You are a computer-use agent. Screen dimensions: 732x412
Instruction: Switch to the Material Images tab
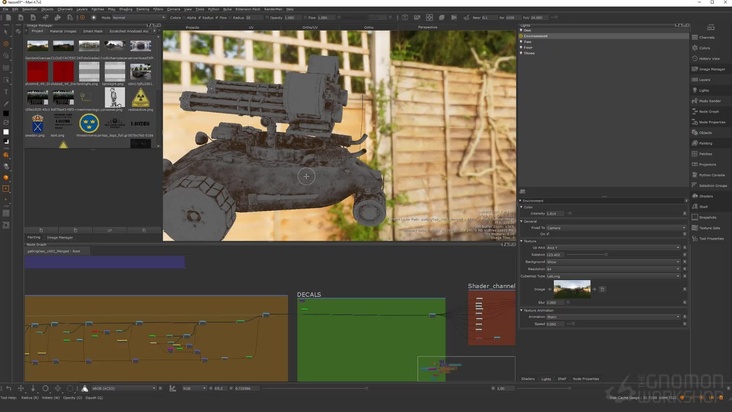(x=63, y=31)
